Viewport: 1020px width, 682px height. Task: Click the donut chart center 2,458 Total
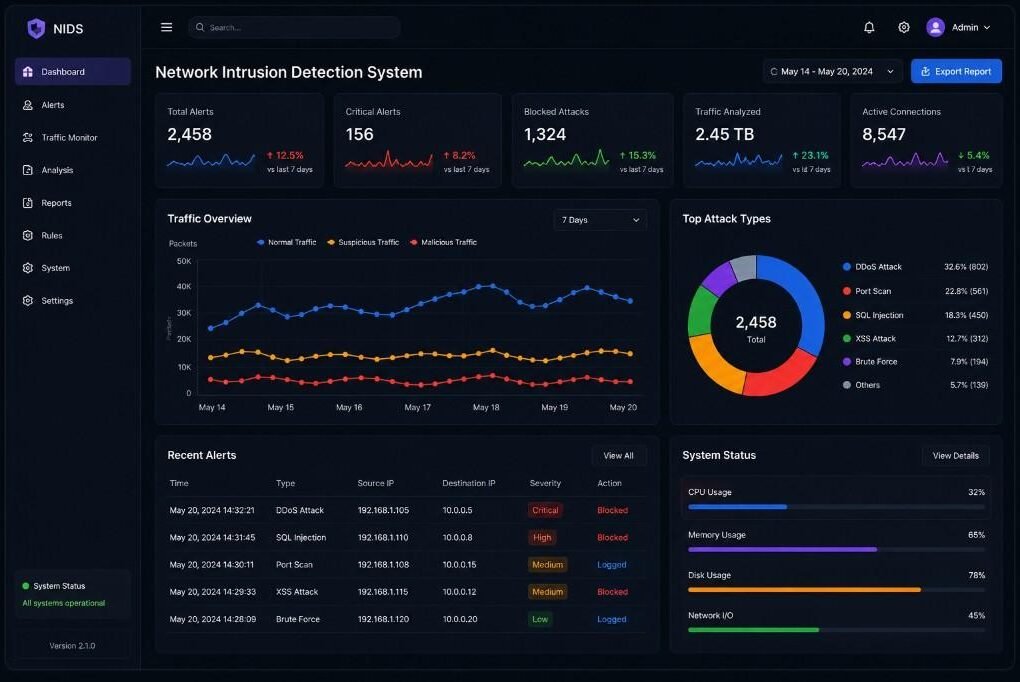point(756,329)
